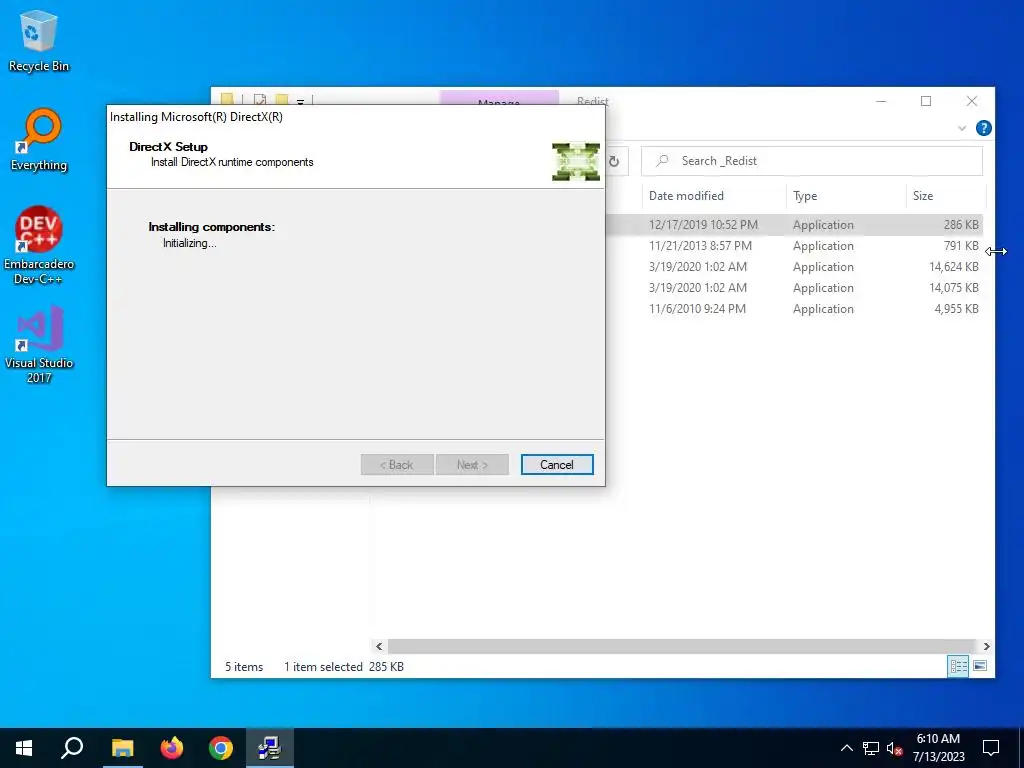Open the taskbar clock and date
The image size is (1024, 768).
938,748
